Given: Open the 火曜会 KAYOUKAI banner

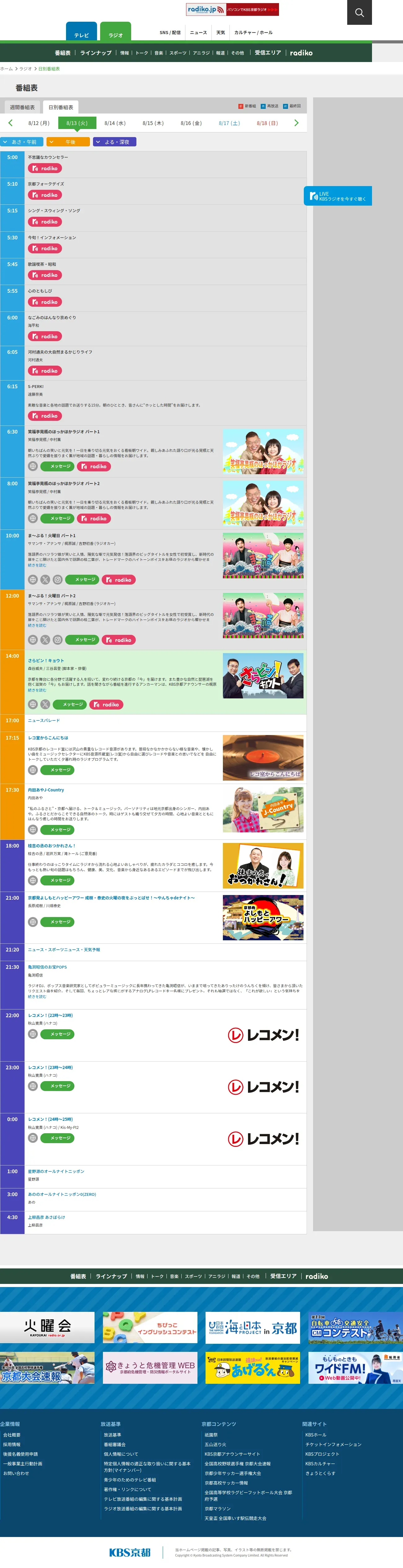Looking at the screenshot, I should [x=47, y=1328].
